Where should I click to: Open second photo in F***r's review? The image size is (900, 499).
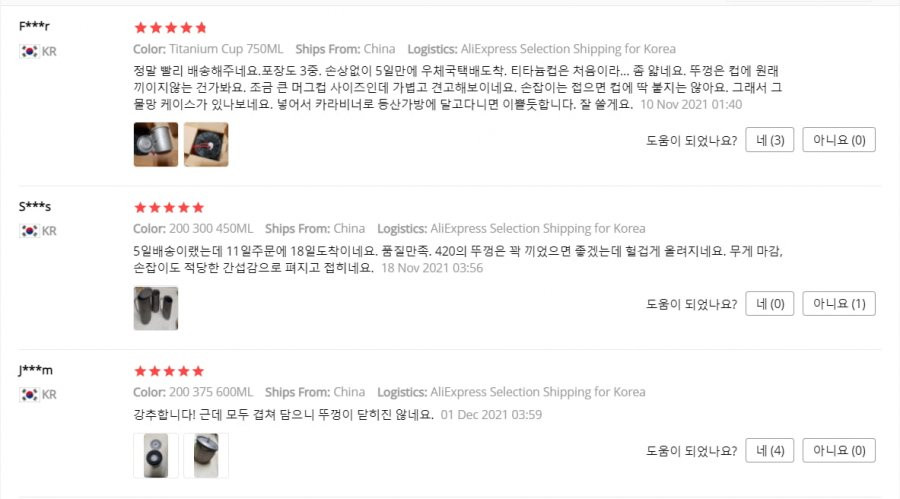click(206, 145)
